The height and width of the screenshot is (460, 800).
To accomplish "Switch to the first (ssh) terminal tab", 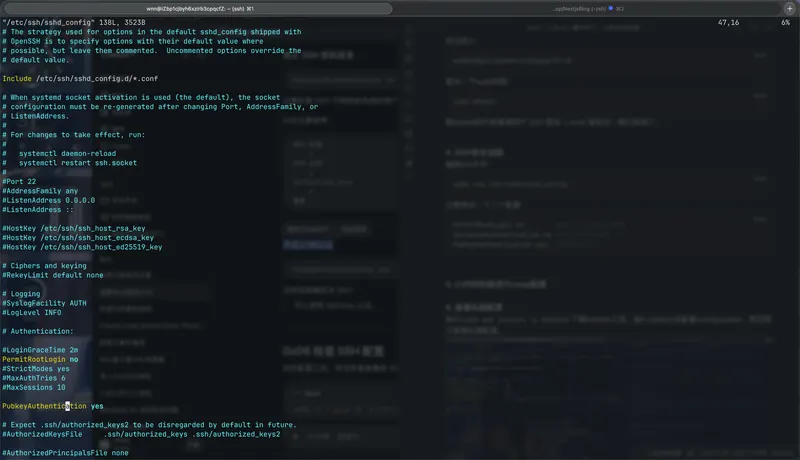I will [198, 9].
